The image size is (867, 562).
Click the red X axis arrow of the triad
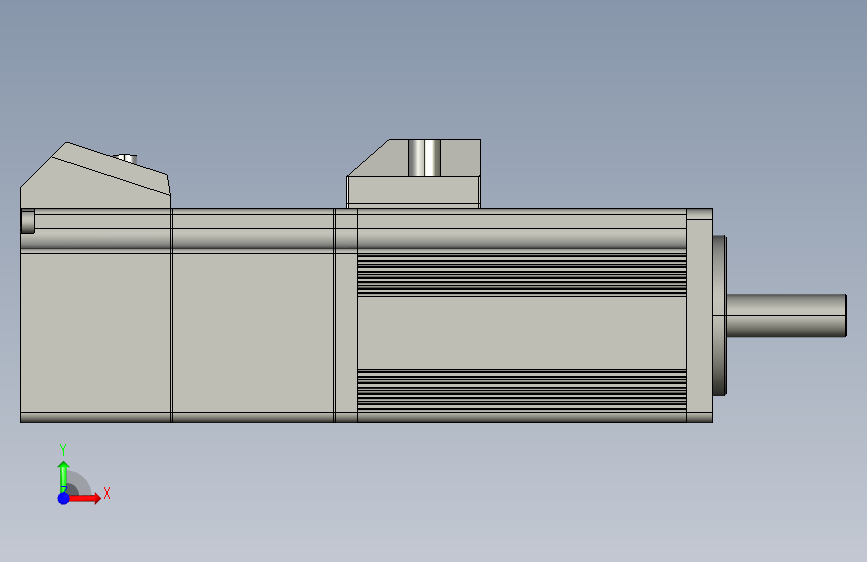coord(84,498)
